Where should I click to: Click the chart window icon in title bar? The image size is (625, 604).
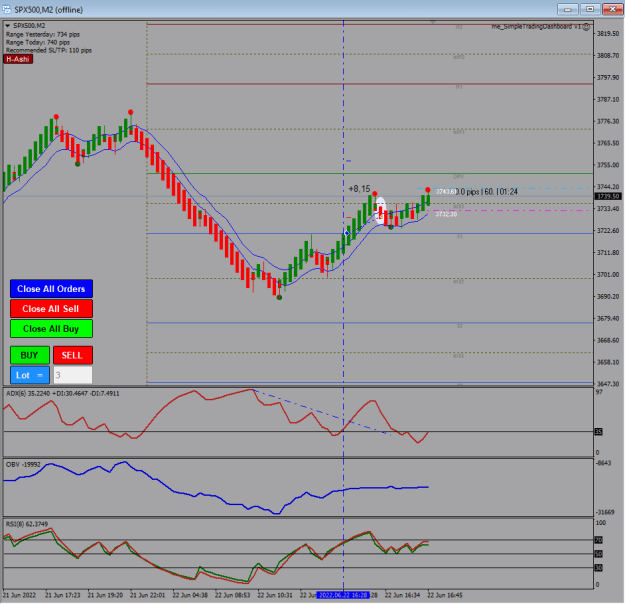click(7, 9)
